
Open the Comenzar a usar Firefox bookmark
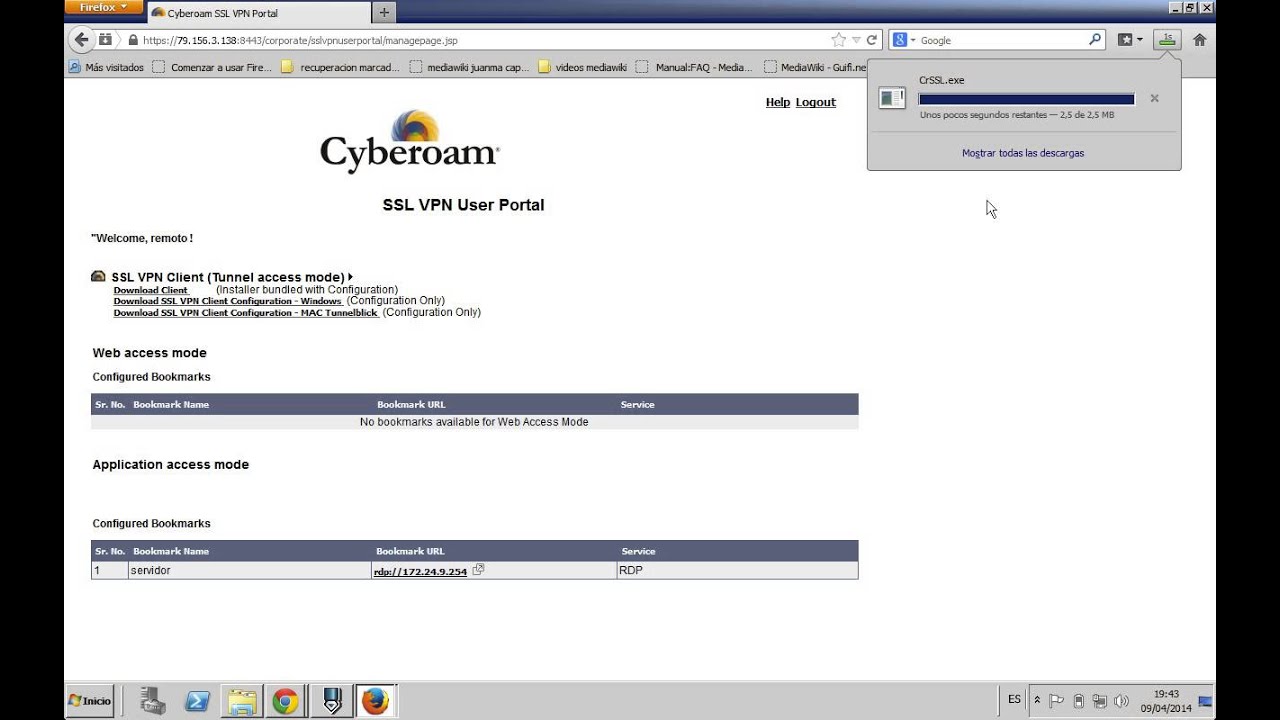(x=212, y=68)
